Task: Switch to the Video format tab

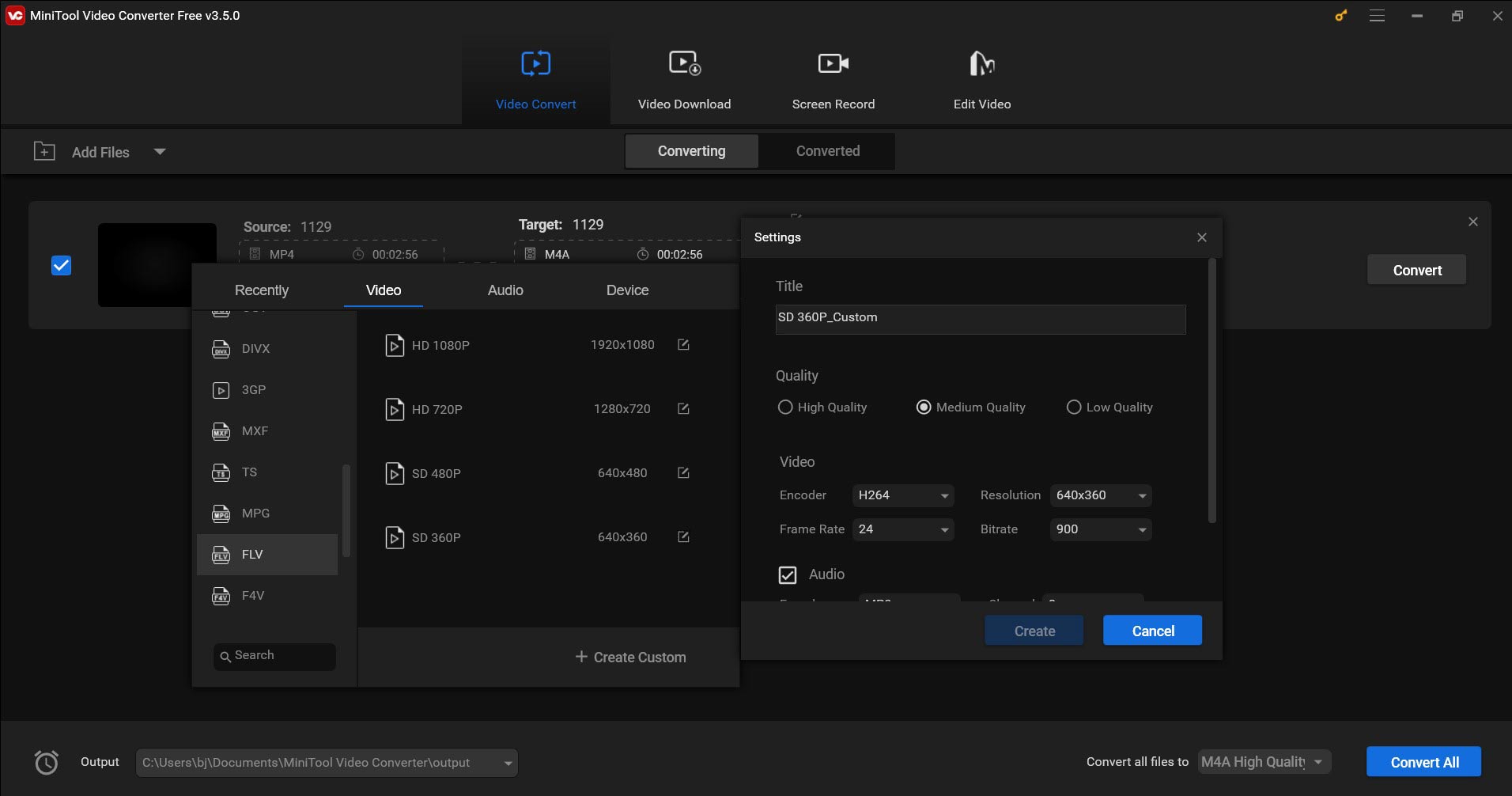Action: tap(384, 290)
